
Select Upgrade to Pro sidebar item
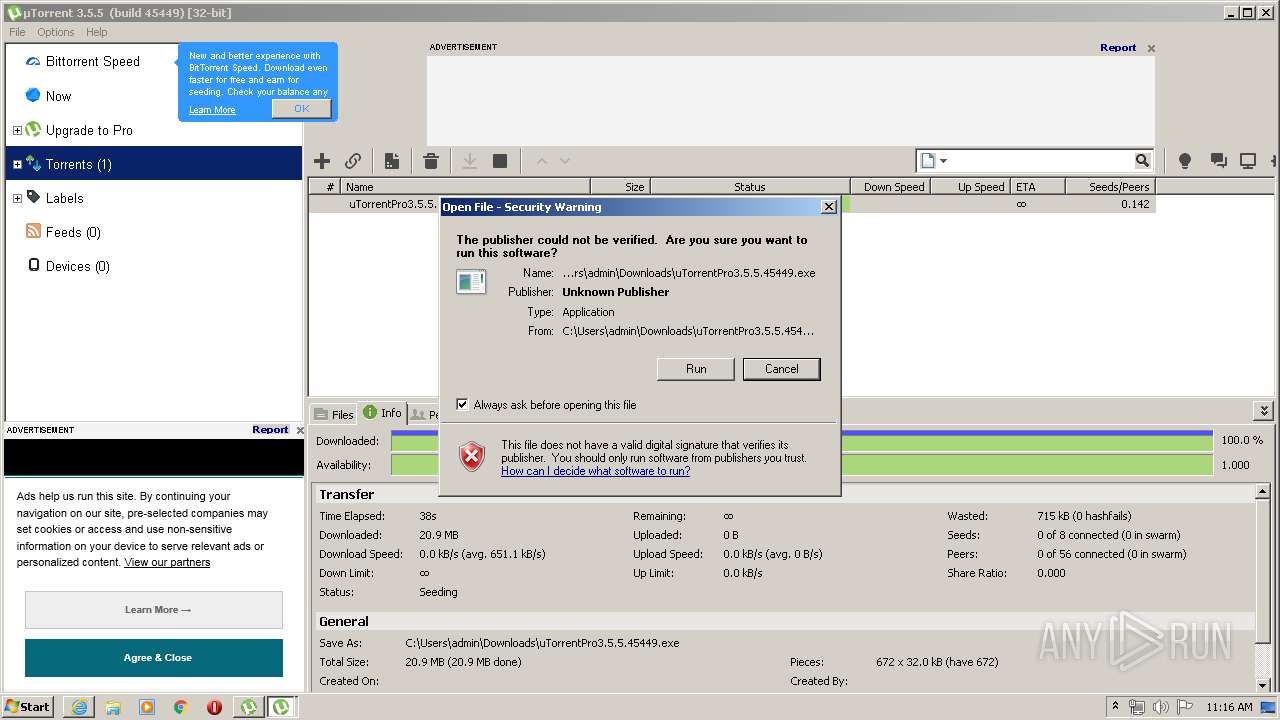89,130
